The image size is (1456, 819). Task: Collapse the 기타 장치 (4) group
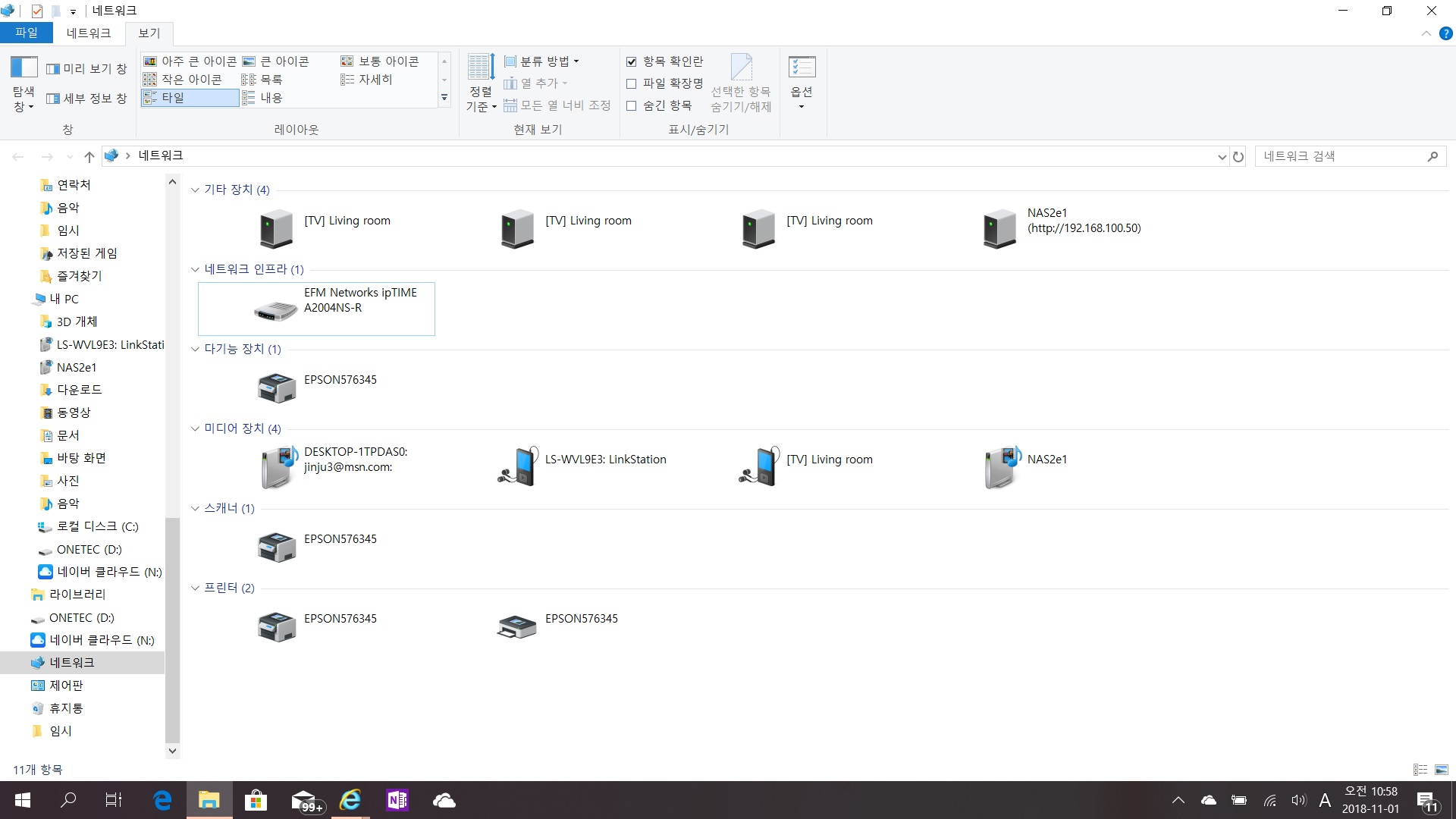click(x=195, y=190)
